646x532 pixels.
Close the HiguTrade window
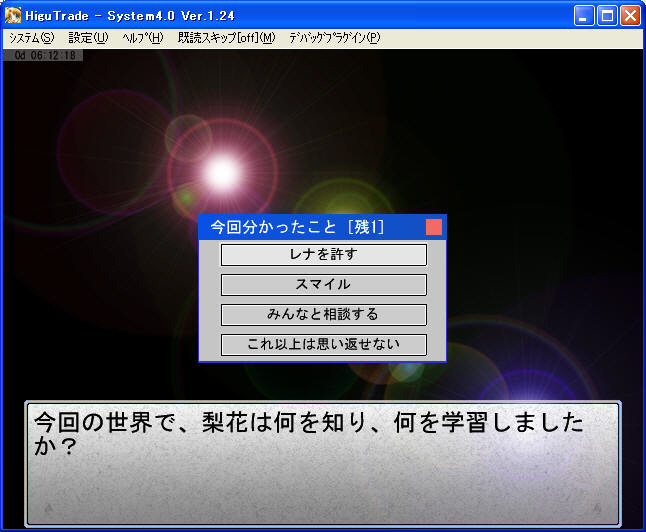click(x=630, y=16)
